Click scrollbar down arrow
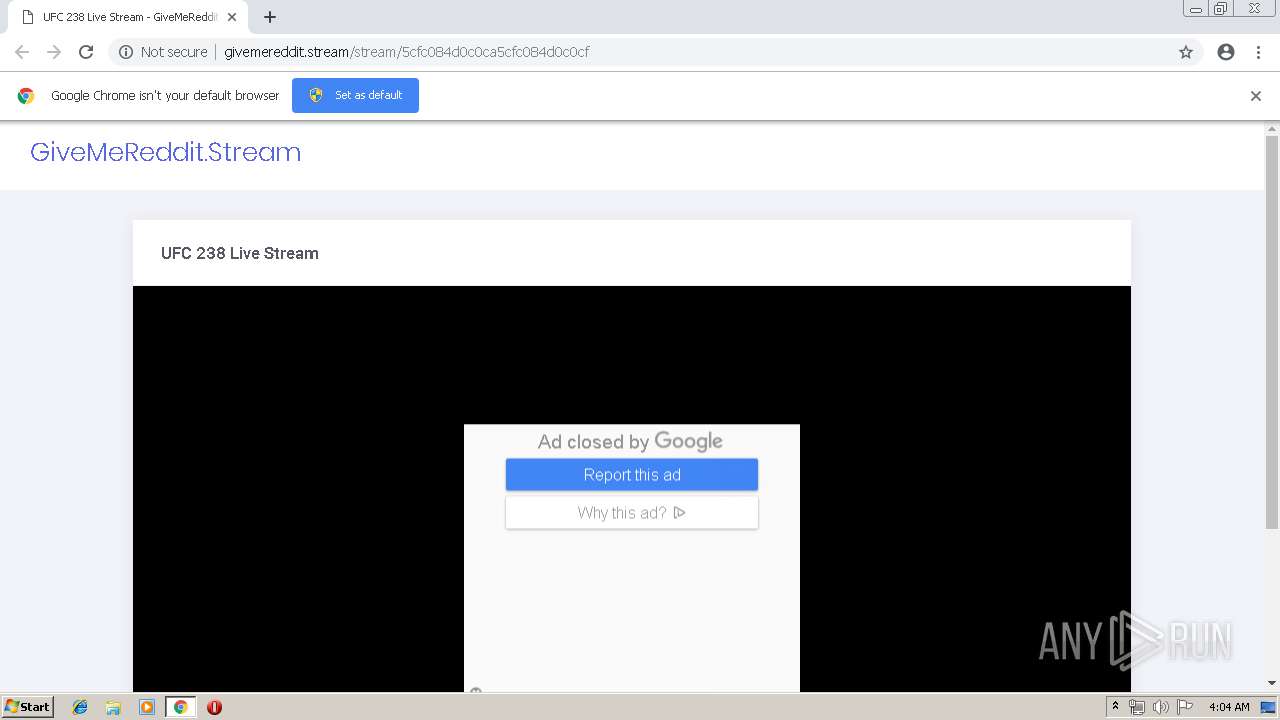1280x720 pixels. [1272, 683]
